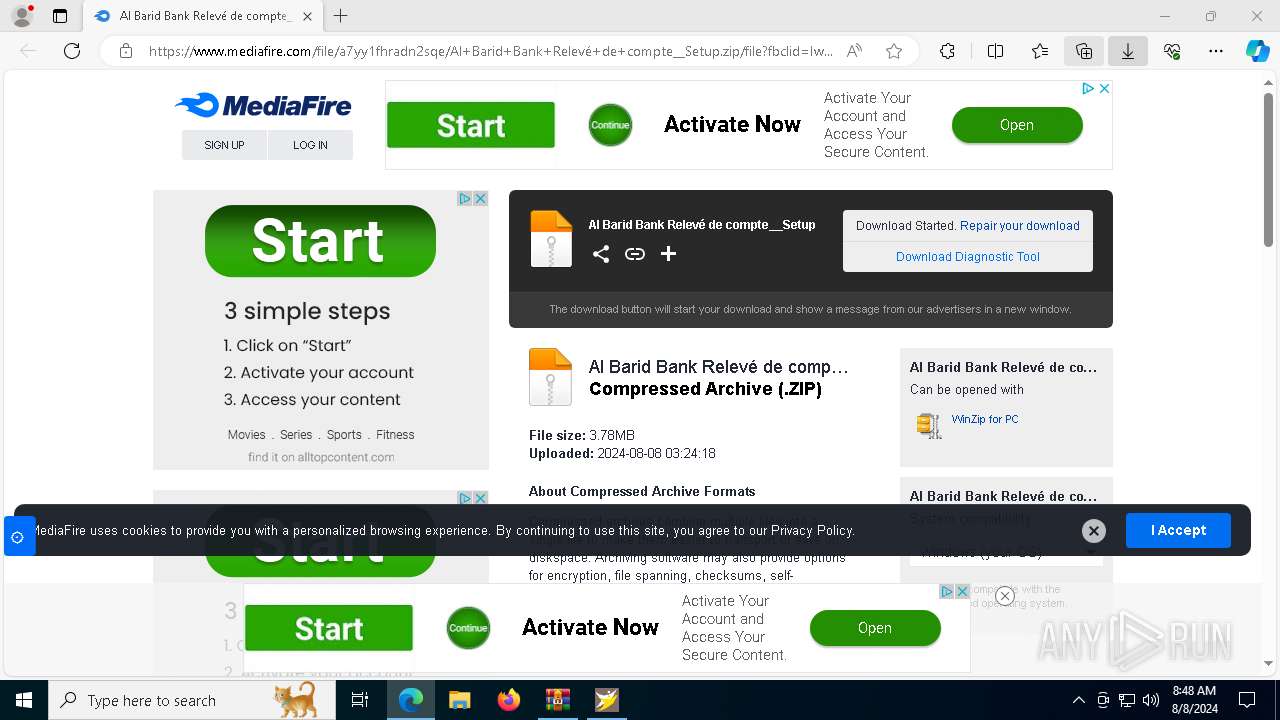Close the Al Barid Bank tab

point(307,16)
